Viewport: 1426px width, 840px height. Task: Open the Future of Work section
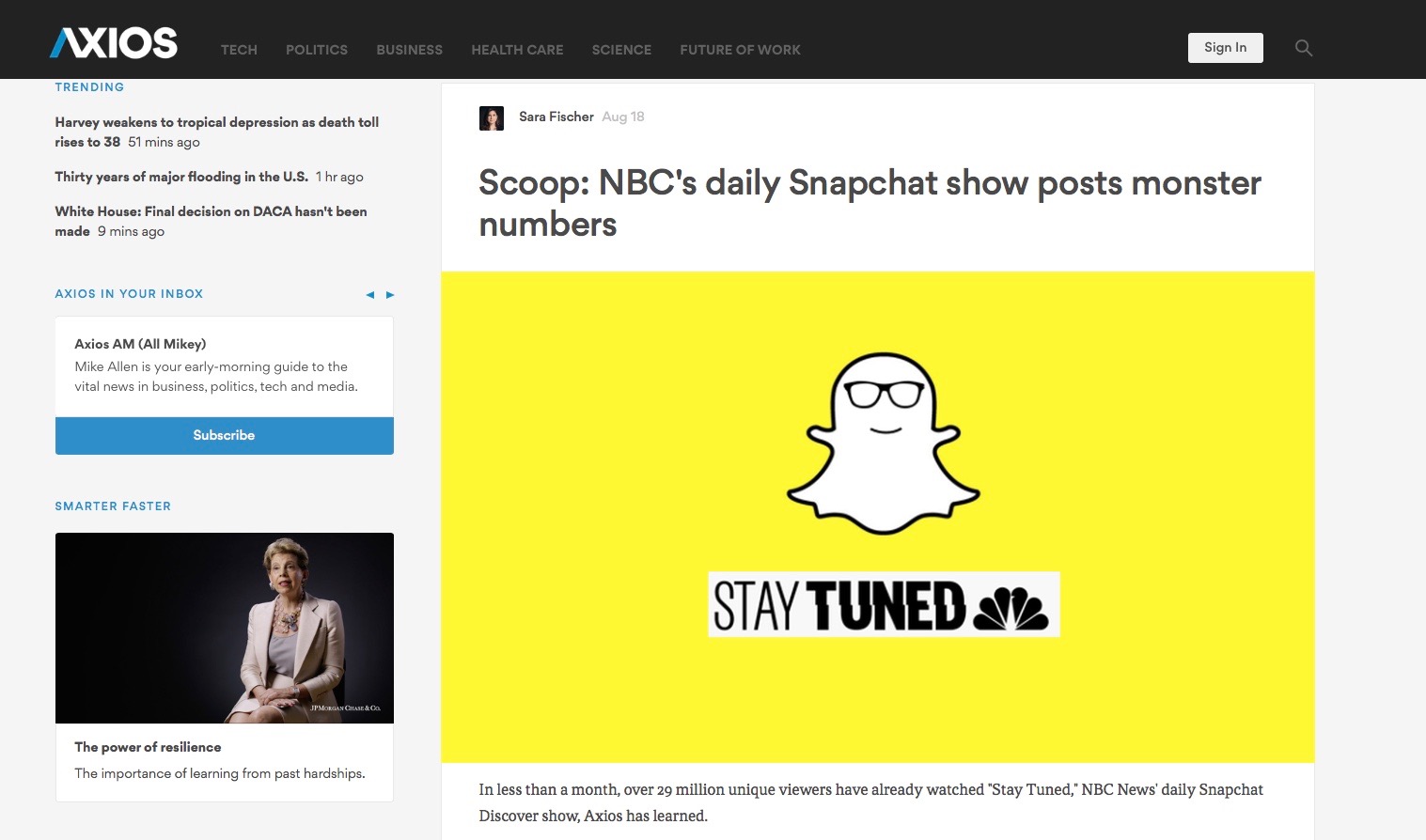pos(740,50)
